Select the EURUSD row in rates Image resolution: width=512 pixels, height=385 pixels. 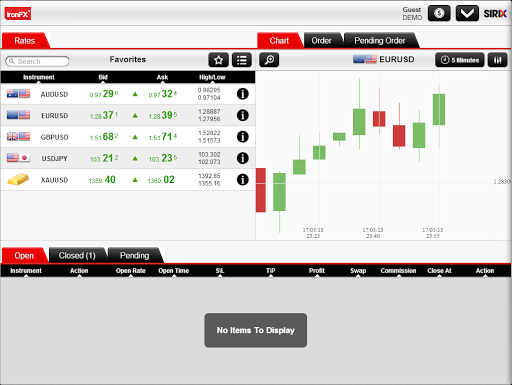click(x=128, y=115)
